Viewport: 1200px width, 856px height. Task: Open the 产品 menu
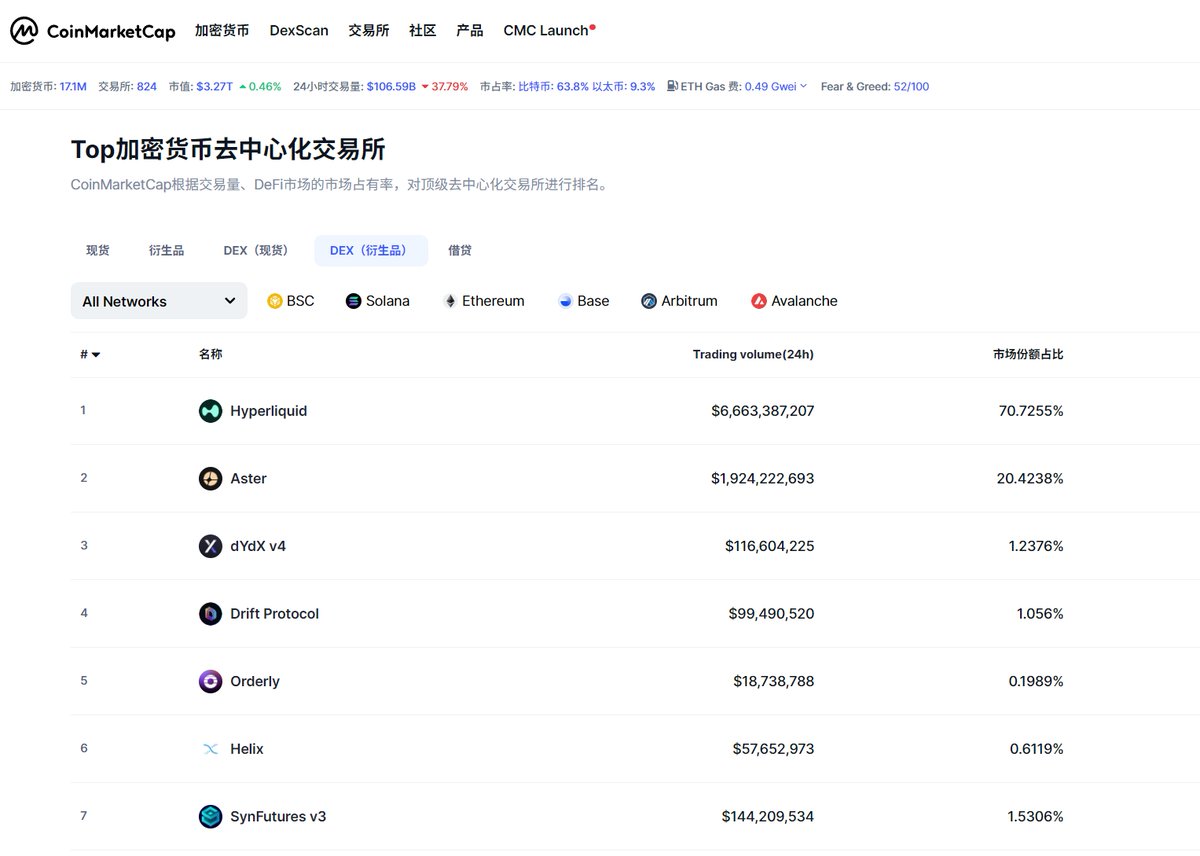(x=470, y=31)
